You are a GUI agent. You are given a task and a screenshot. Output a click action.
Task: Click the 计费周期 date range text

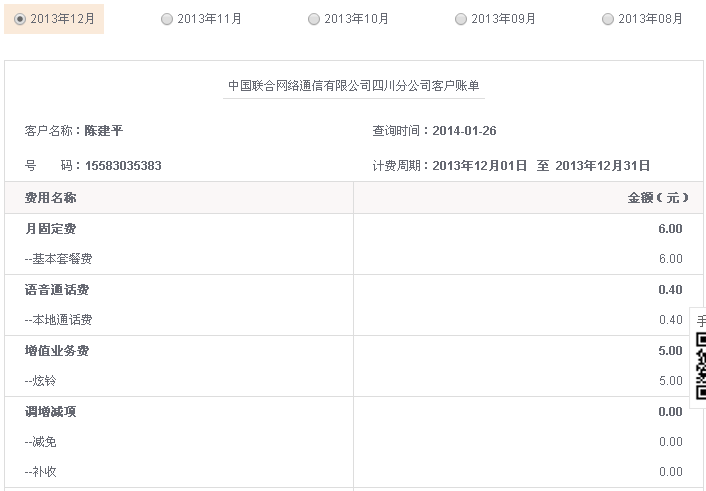(541, 166)
